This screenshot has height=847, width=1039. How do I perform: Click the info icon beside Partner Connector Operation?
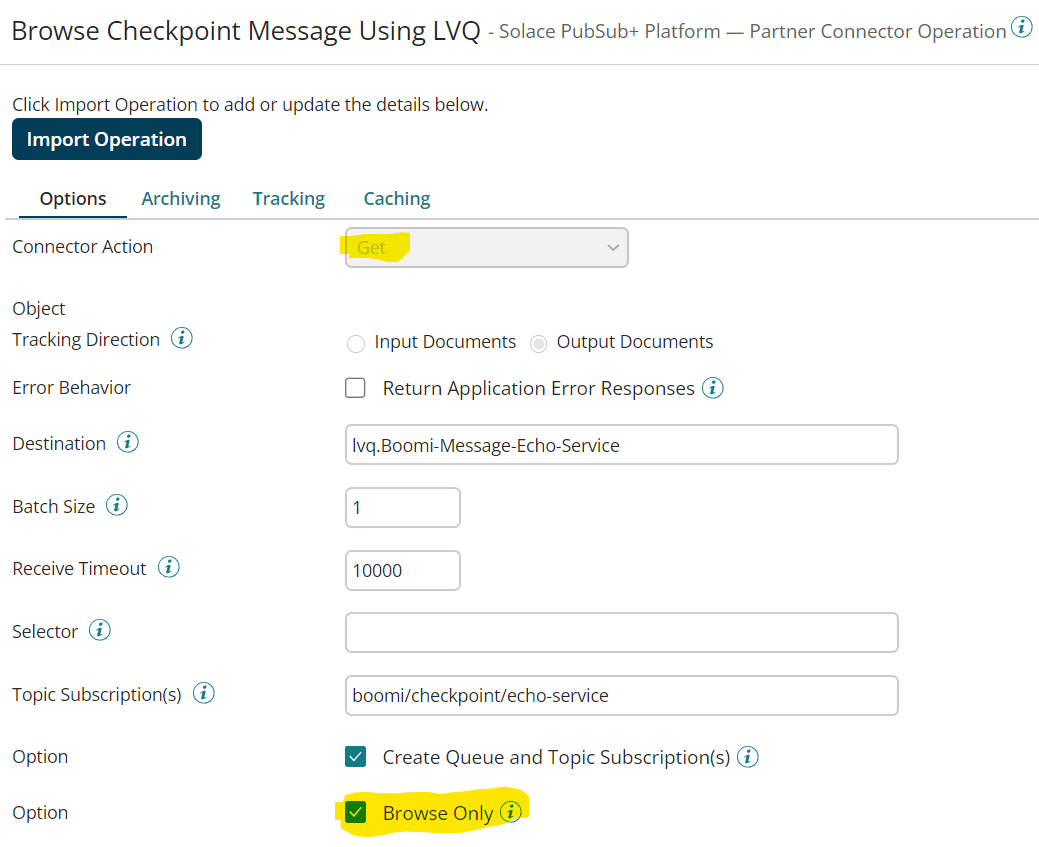click(x=1021, y=27)
